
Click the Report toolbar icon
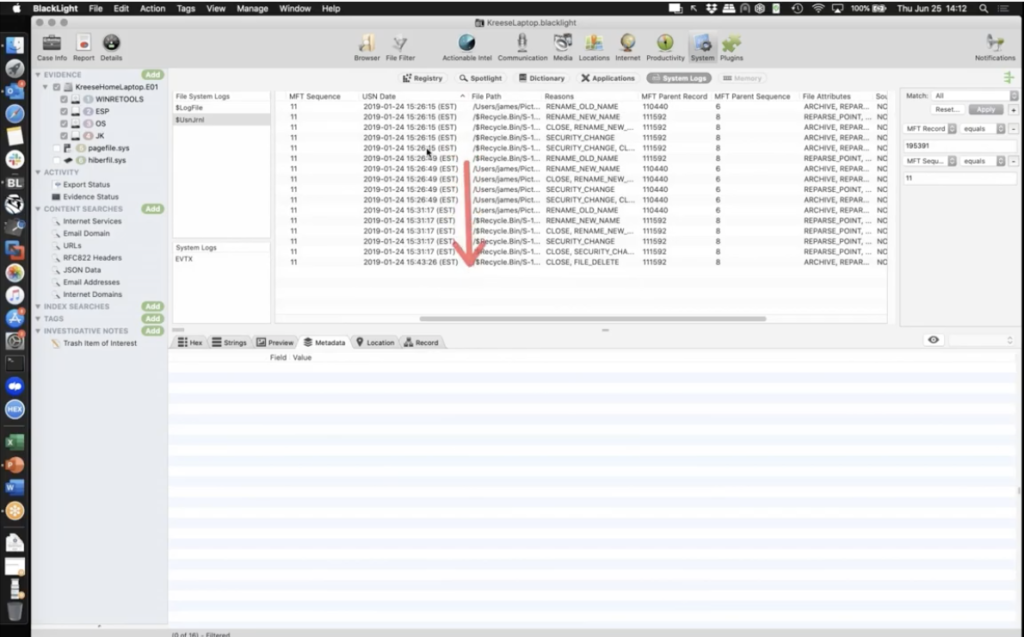point(84,44)
